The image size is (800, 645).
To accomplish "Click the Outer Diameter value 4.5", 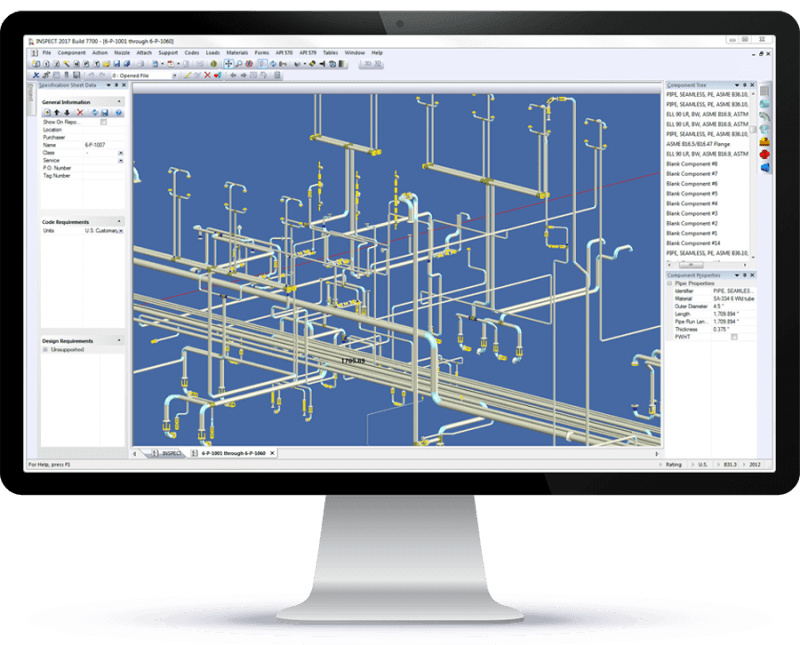I will coord(718,306).
